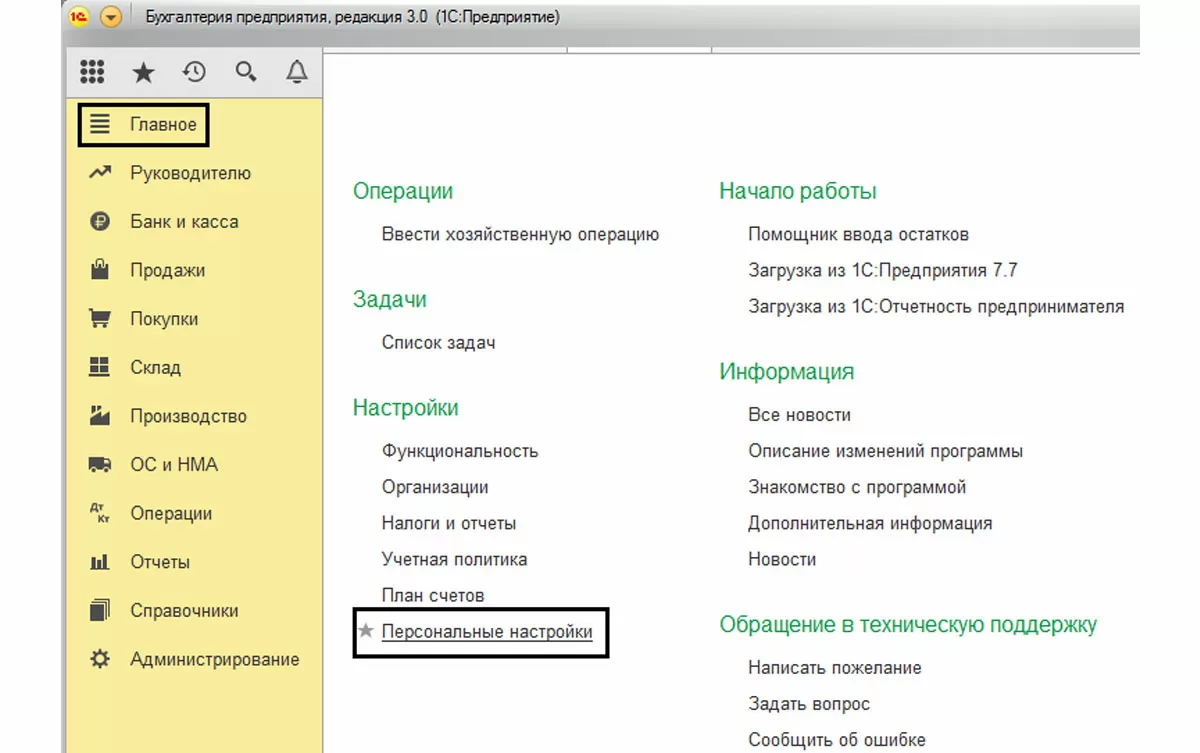The height and width of the screenshot is (753, 1200).
Task: Click the Банк и касса ruble icon
Action: point(100,222)
